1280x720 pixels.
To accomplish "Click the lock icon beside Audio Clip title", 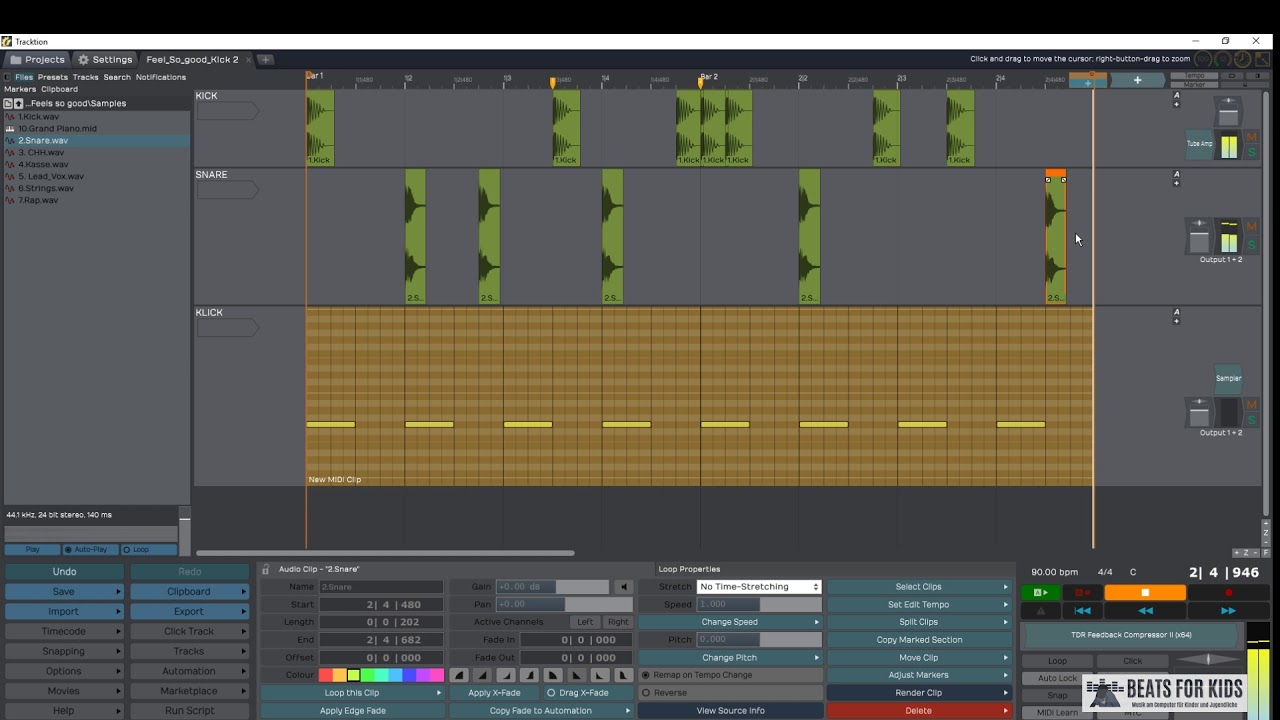I will [x=265, y=569].
